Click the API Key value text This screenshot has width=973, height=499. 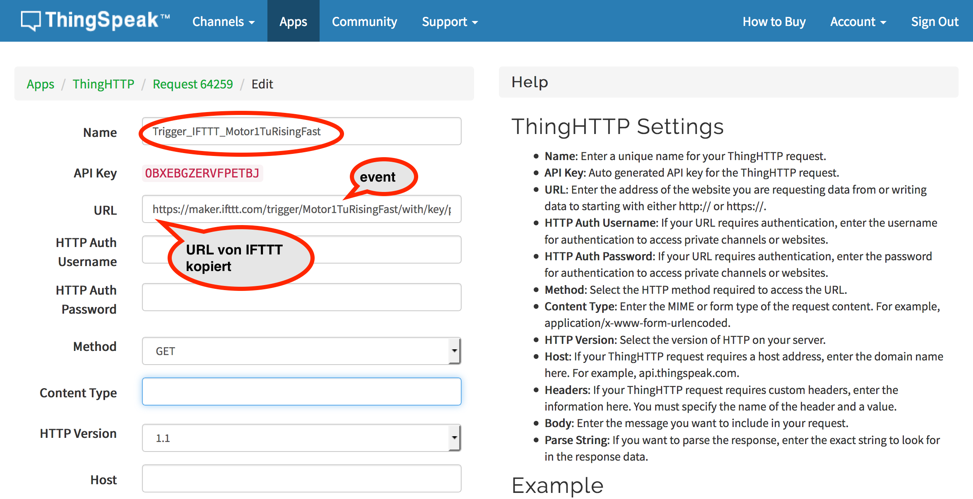click(x=202, y=173)
